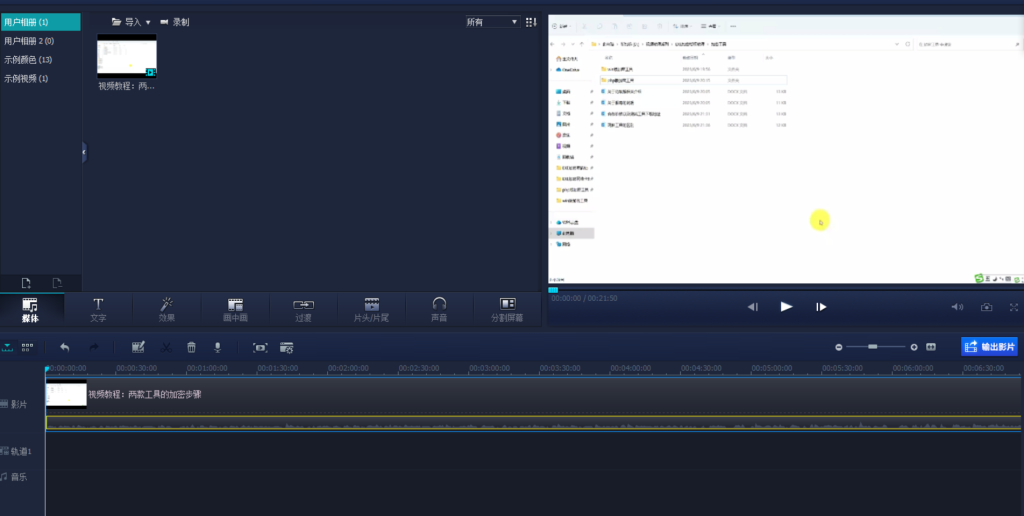Image resolution: width=1024 pixels, height=516 pixels.
Task: Click the microphone voice-over icon
Action: [217, 347]
